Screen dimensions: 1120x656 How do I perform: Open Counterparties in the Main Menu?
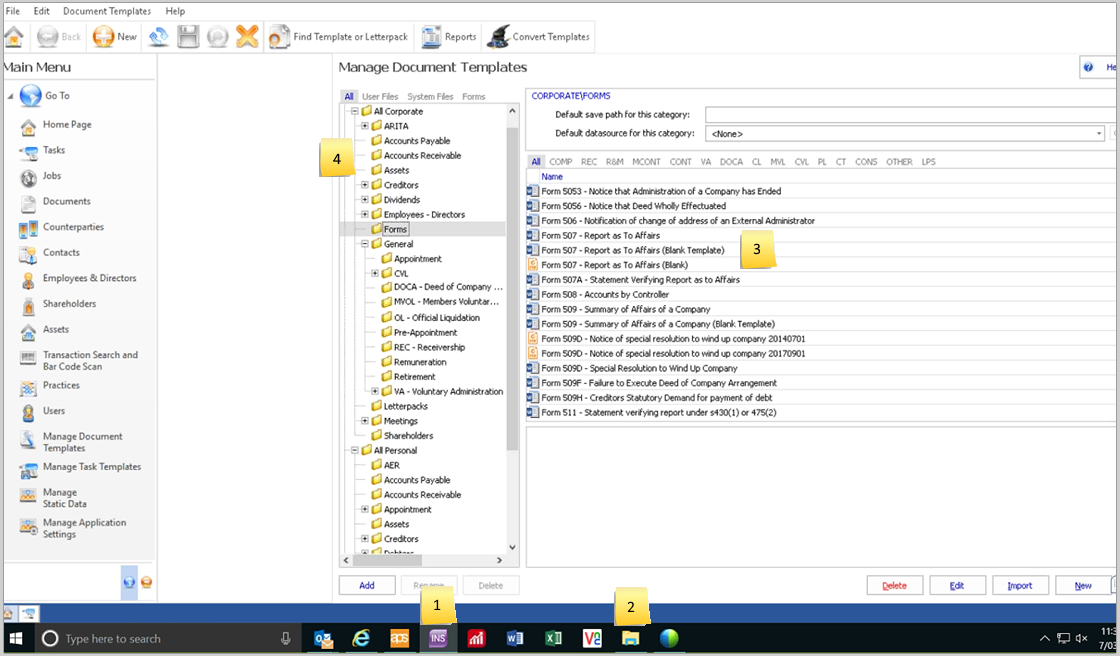[73, 227]
